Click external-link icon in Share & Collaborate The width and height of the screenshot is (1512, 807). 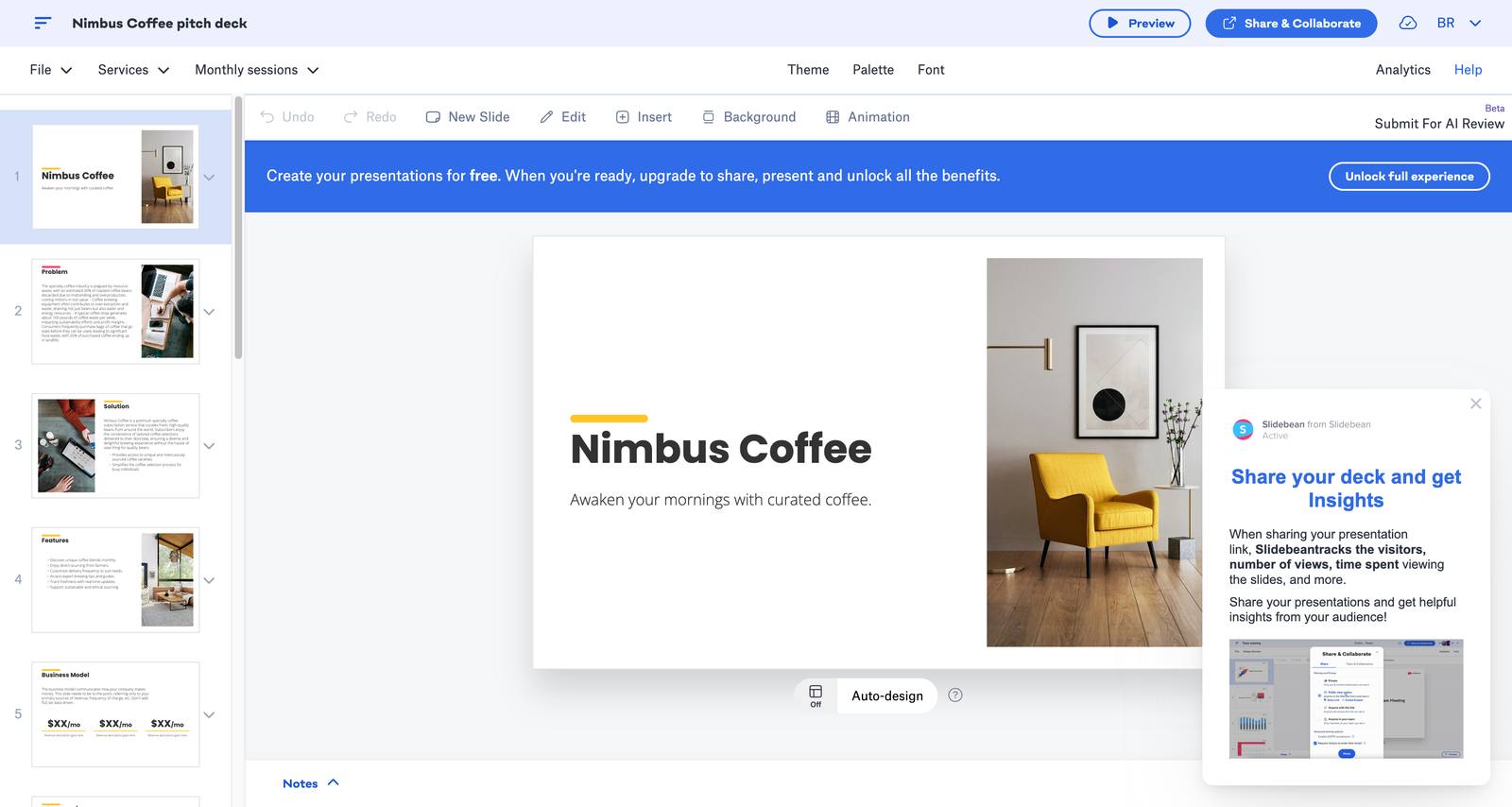click(x=1229, y=23)
